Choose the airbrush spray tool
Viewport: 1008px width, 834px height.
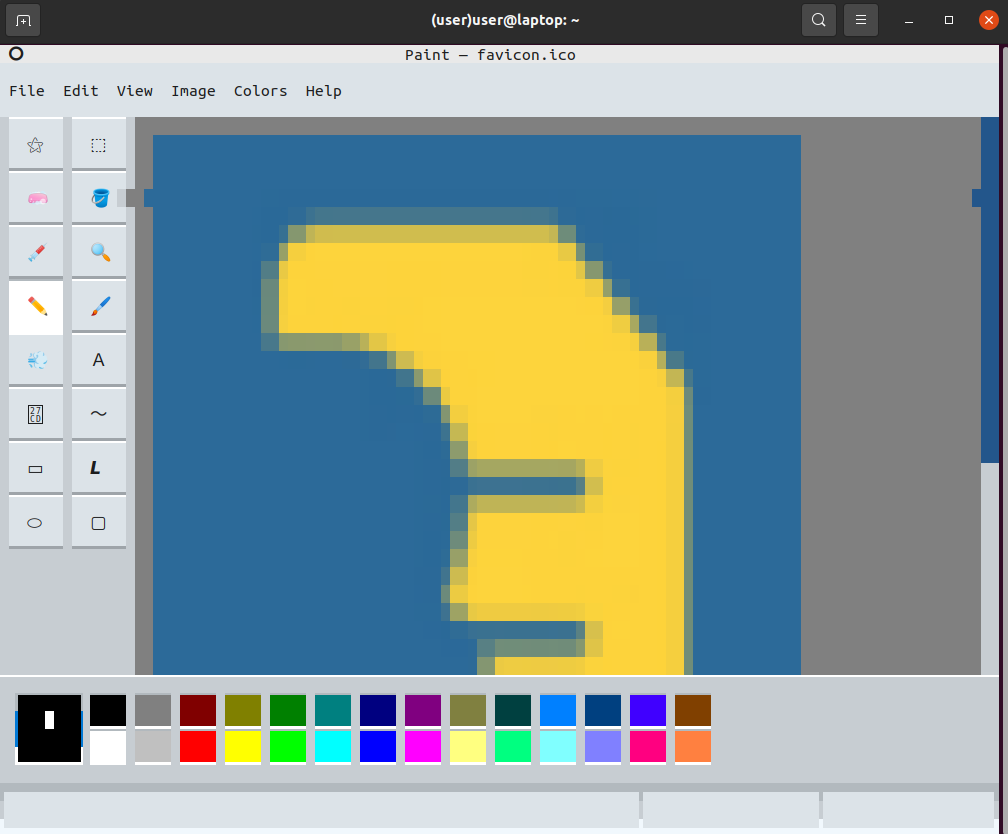(x=36, y=360)
